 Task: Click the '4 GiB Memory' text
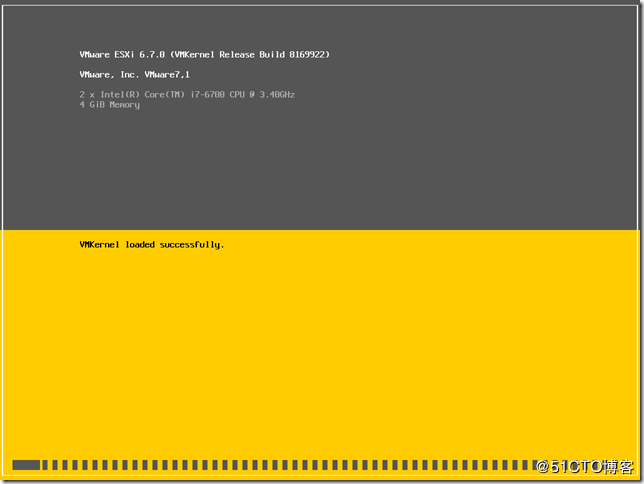point(110,105)
